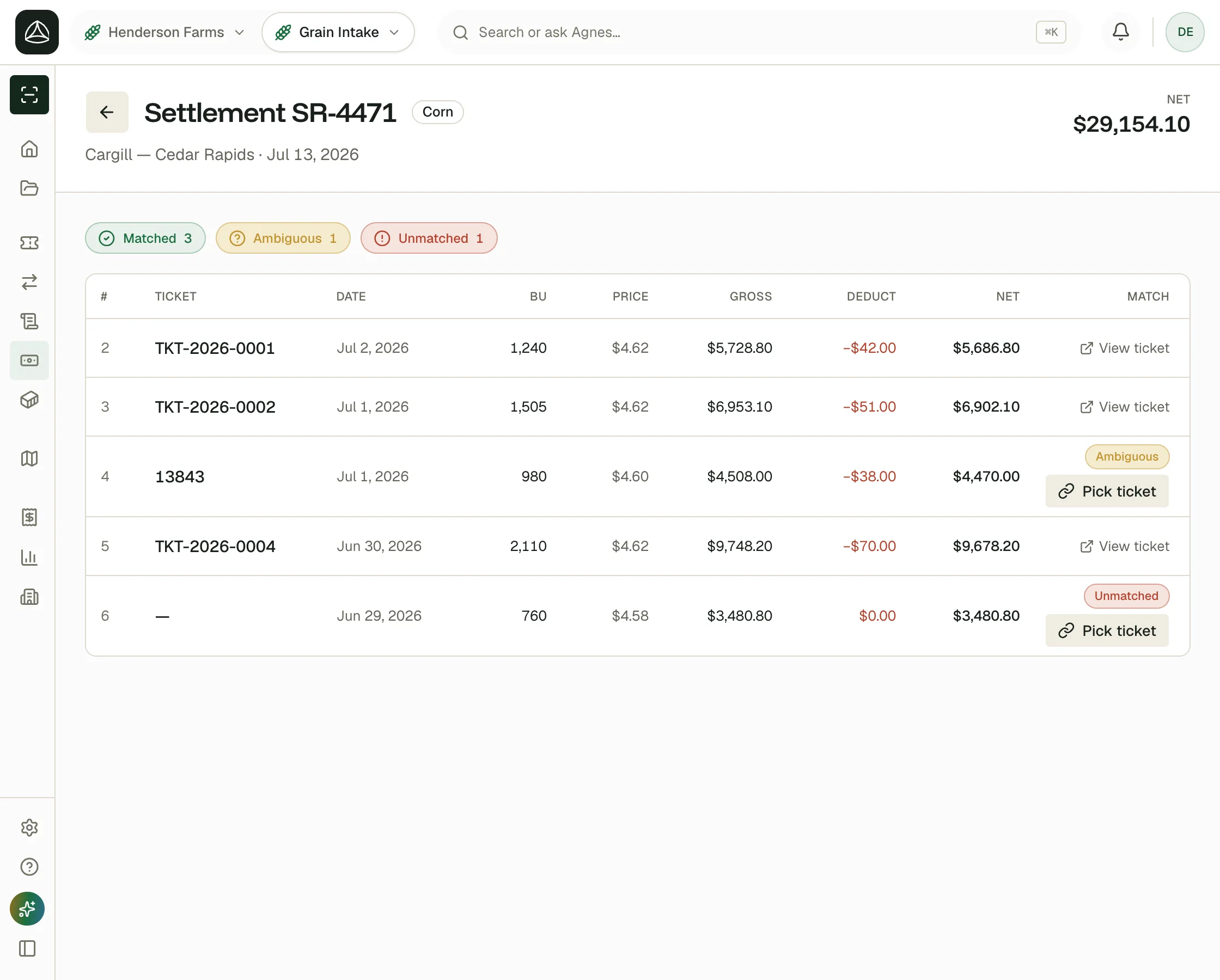
Task: Open the scan capture icon in sidebar
Action: (29, 95)
